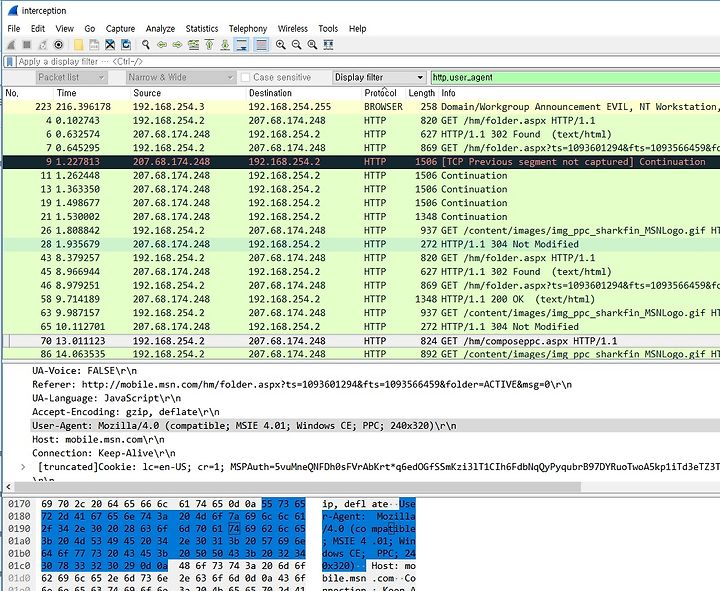The height and width of the screenshot is (591, 720).
Task: Open the Narrow & Wide dropdown
Action: (181, 77)
